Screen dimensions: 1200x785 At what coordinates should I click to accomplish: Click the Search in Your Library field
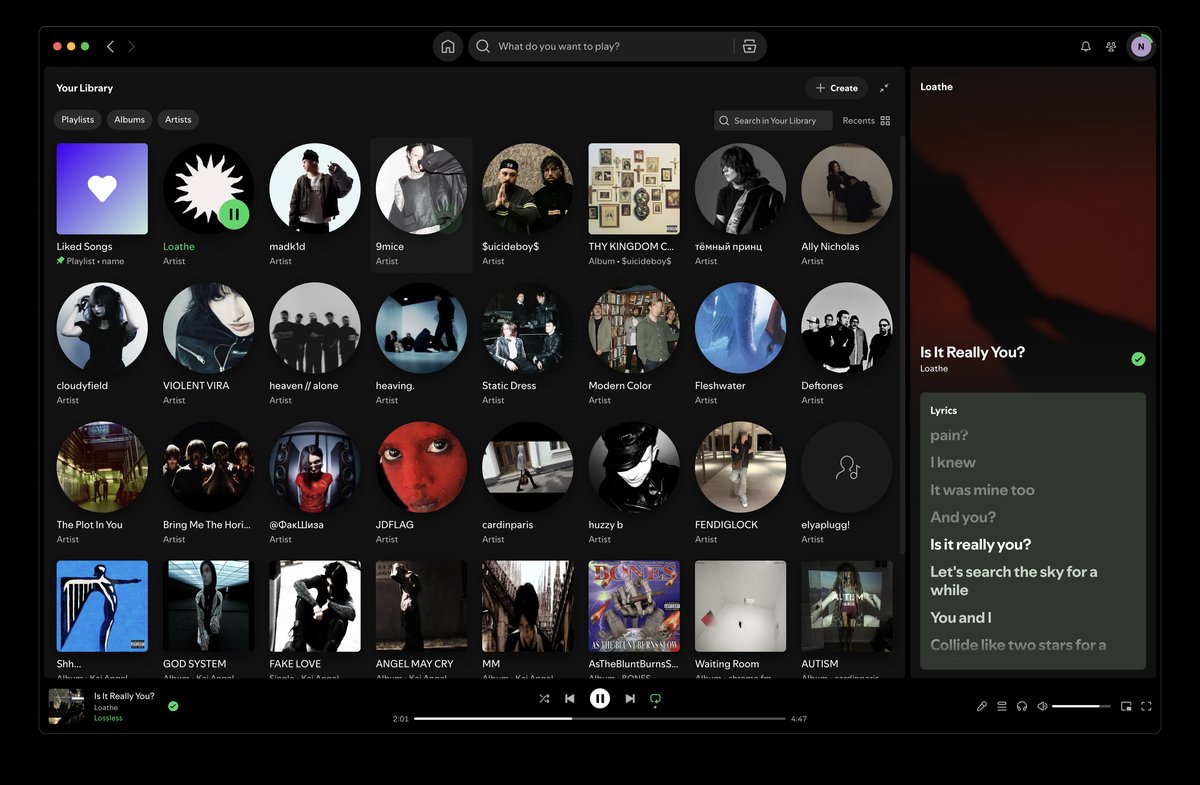773,120
